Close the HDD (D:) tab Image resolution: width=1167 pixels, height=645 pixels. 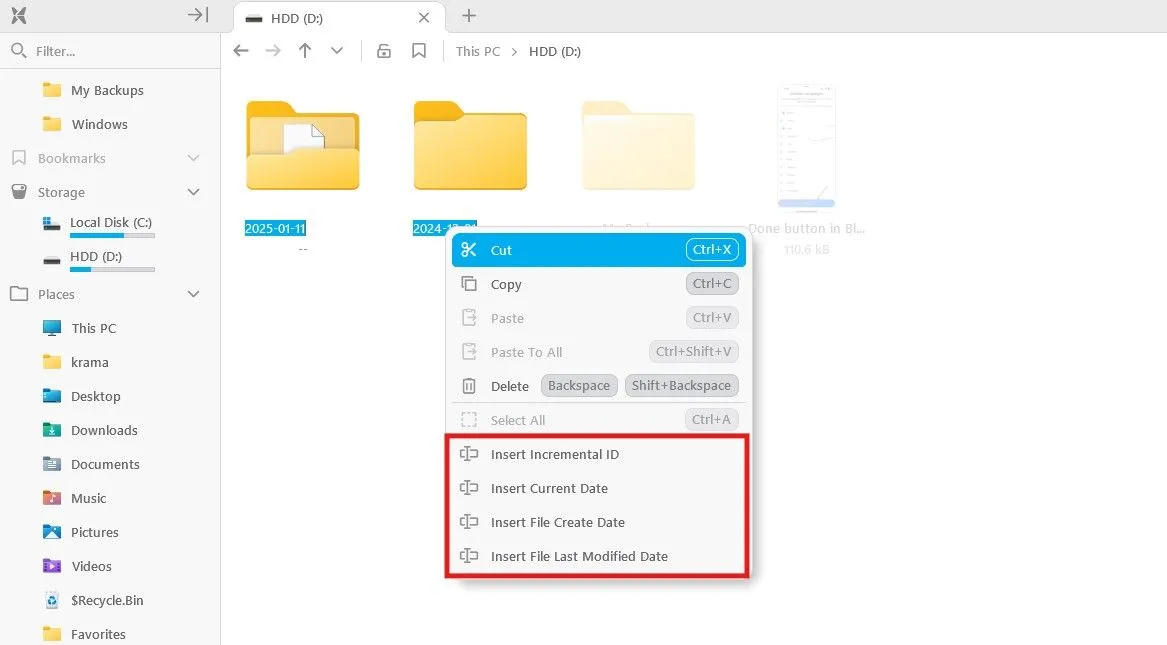click(x=424, y=18)
